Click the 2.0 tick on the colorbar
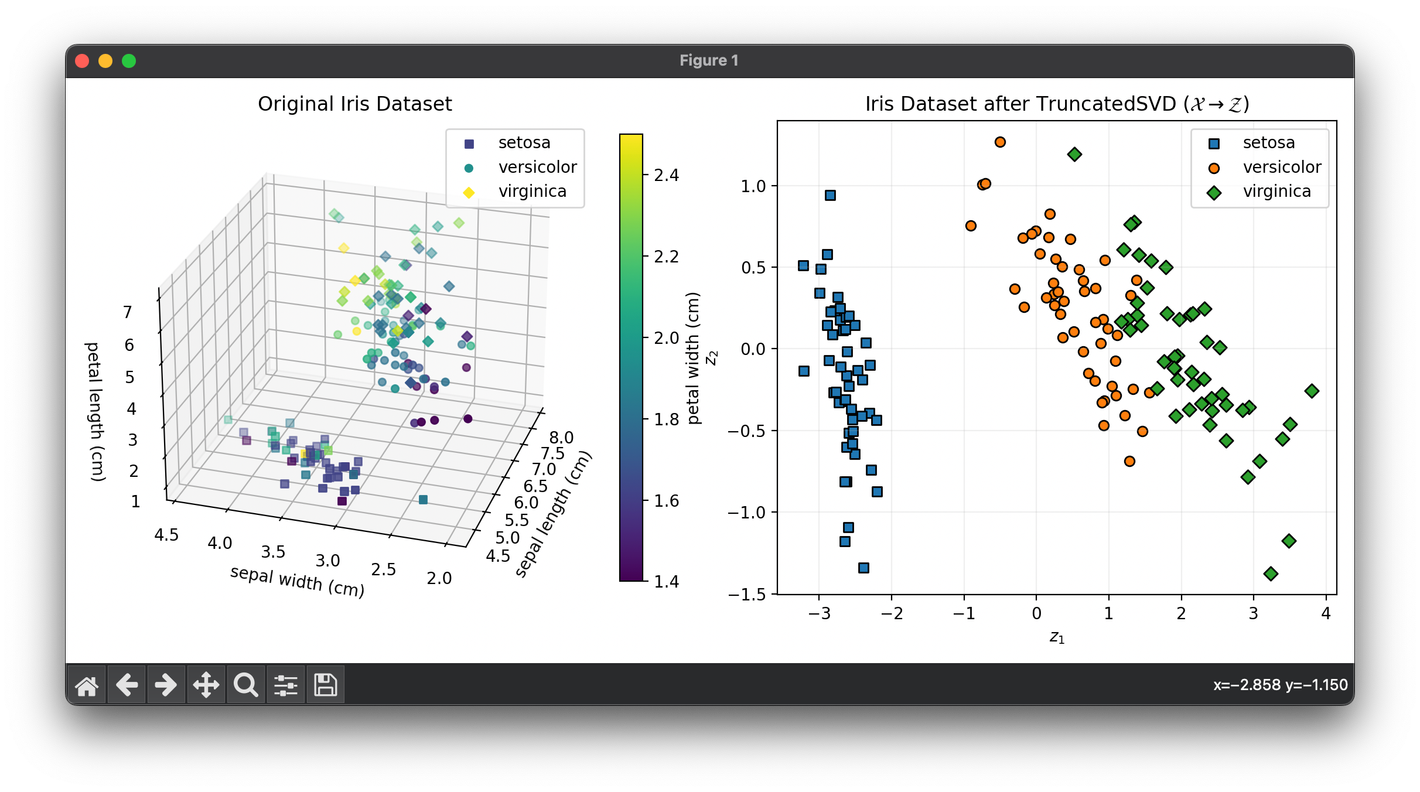Screen dimensions: 1420x792 (x=667, y=338)
